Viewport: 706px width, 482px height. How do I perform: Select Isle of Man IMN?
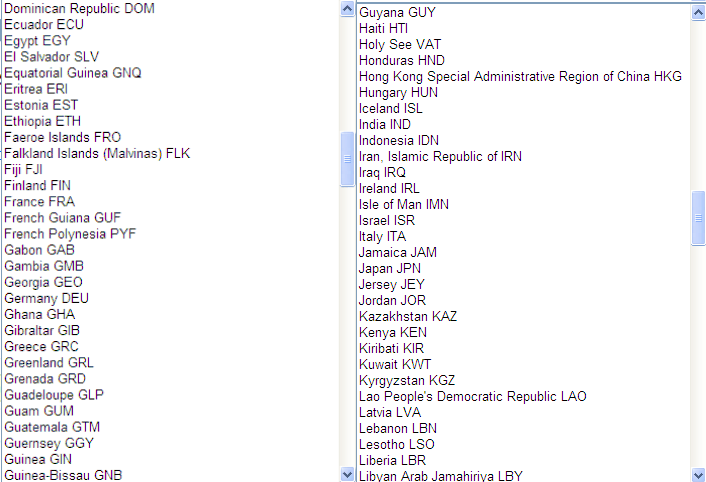coord(403,204)
